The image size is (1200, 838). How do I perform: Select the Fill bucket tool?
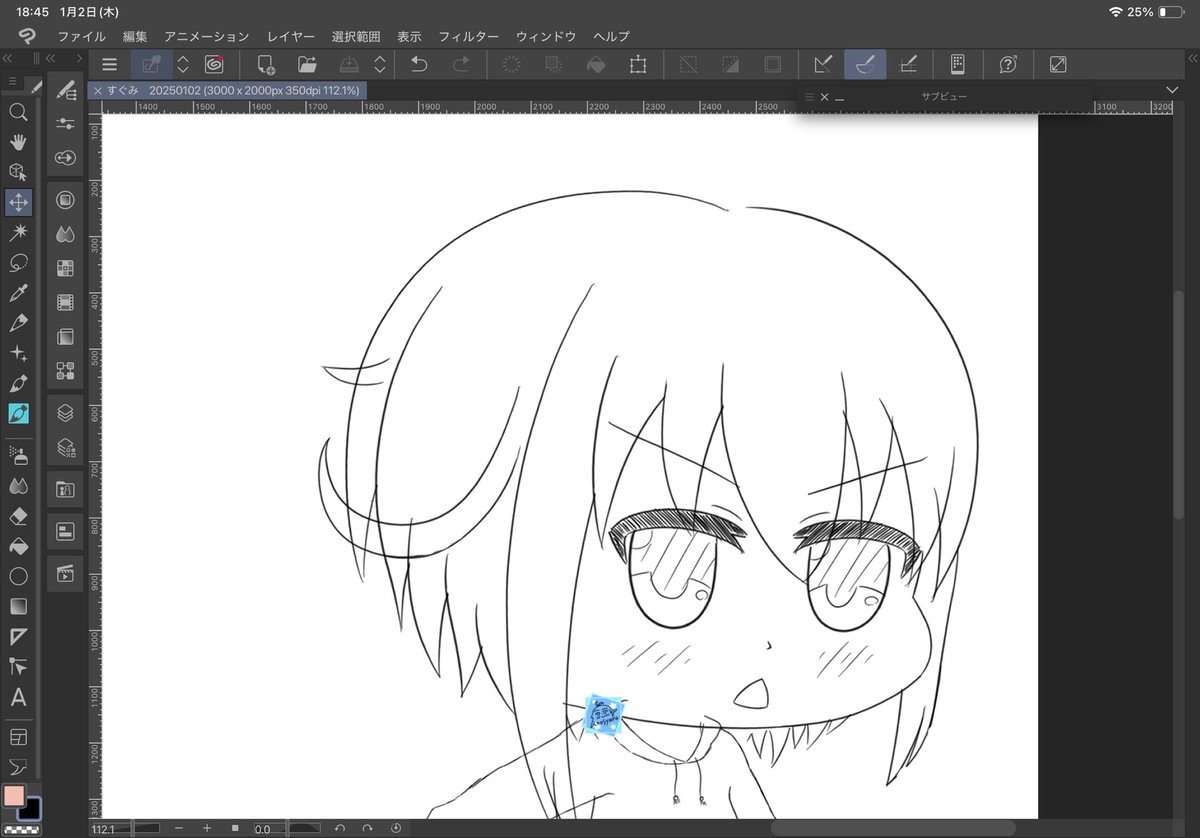[18, 546]
